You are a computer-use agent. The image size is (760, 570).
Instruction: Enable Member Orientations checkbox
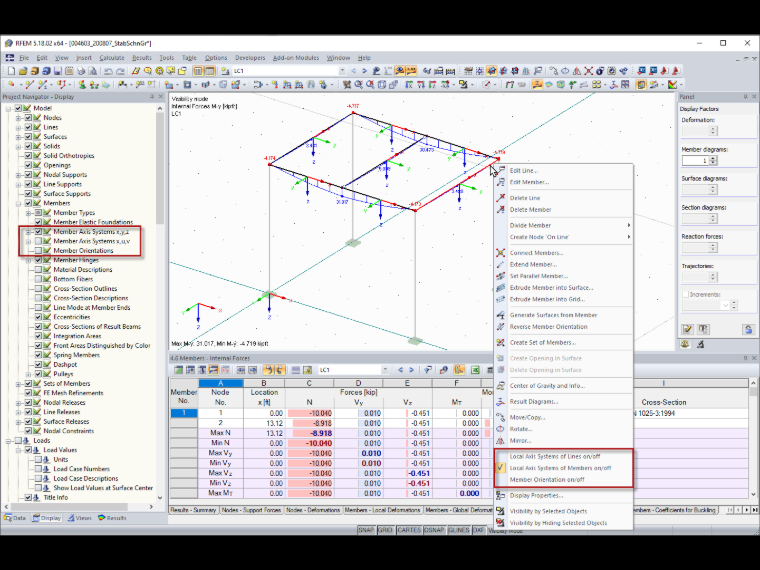point(38,251)
